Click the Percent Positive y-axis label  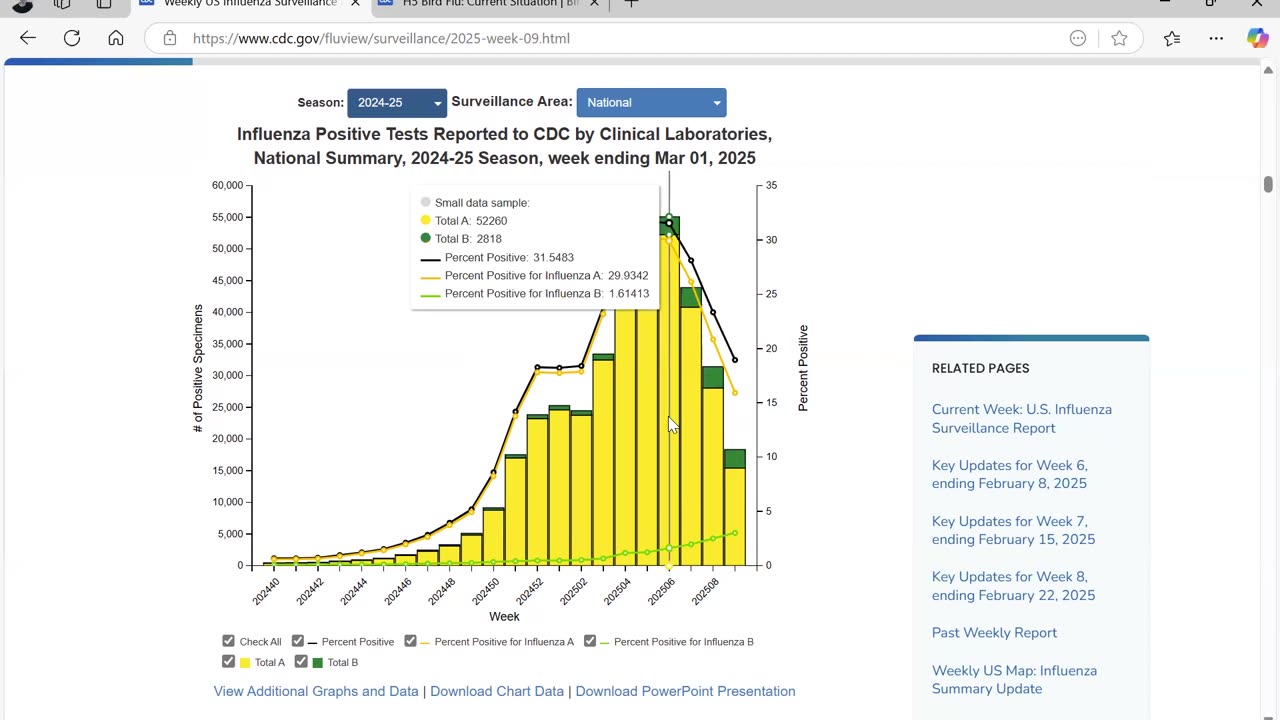click(x=803, y=368)
